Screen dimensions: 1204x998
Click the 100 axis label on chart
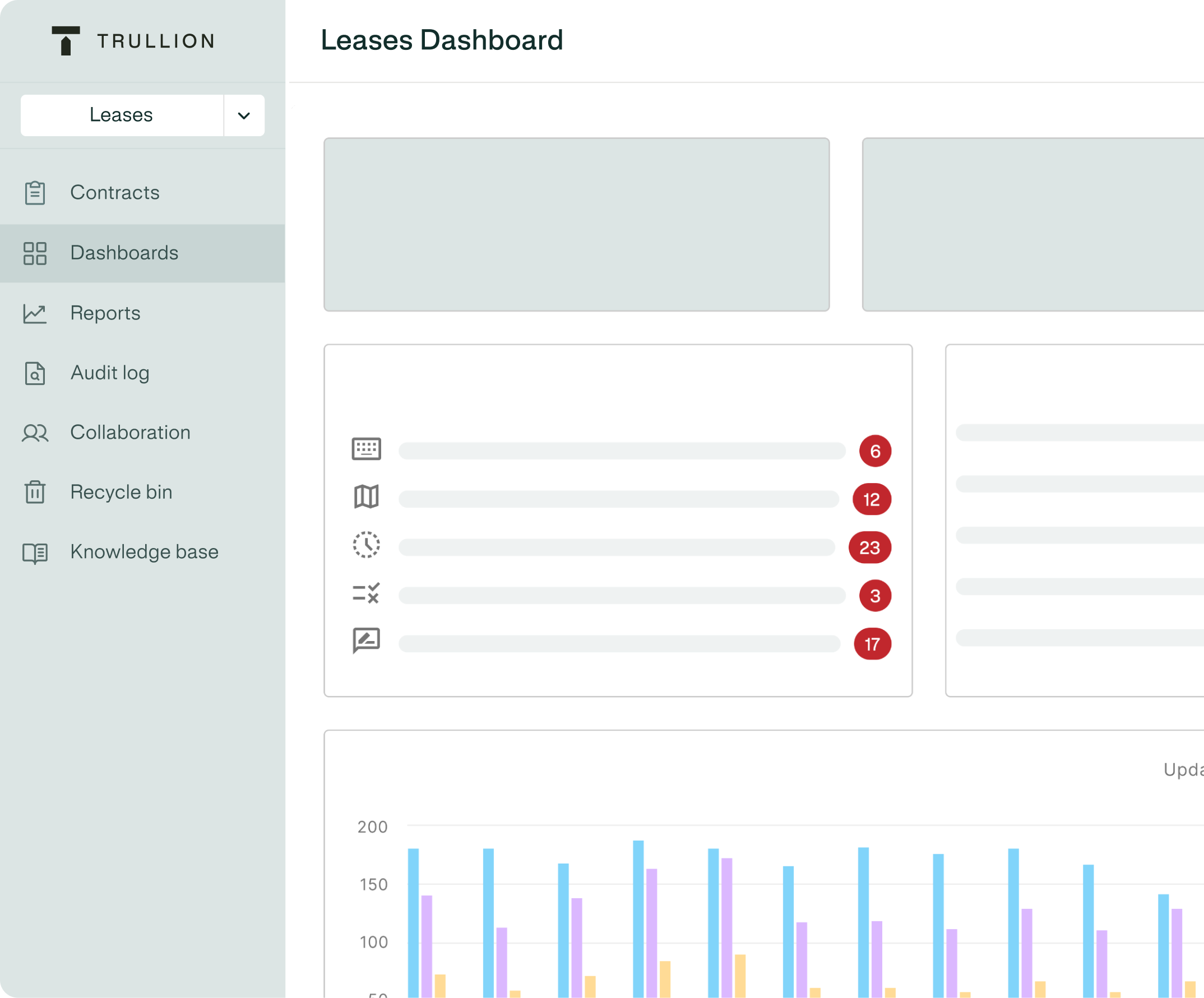(x=374, y=942)
